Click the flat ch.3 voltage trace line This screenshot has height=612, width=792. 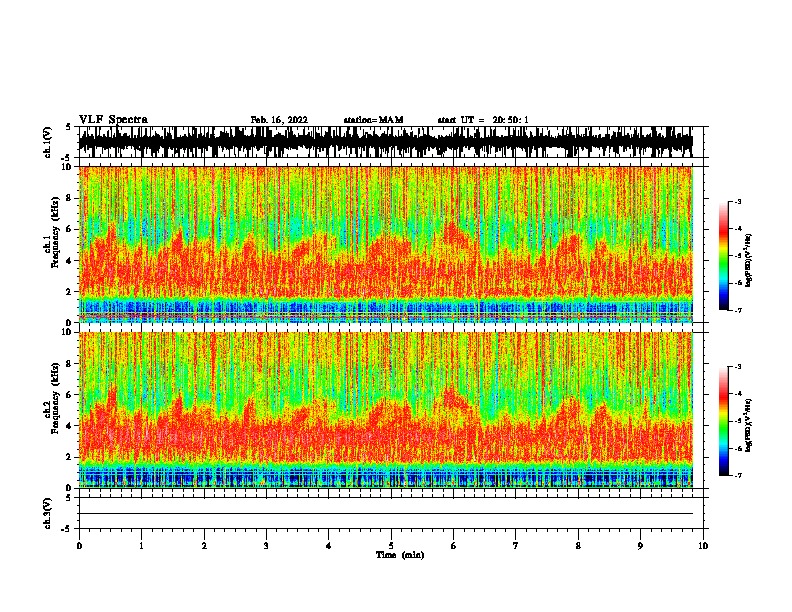coord(386,514)
